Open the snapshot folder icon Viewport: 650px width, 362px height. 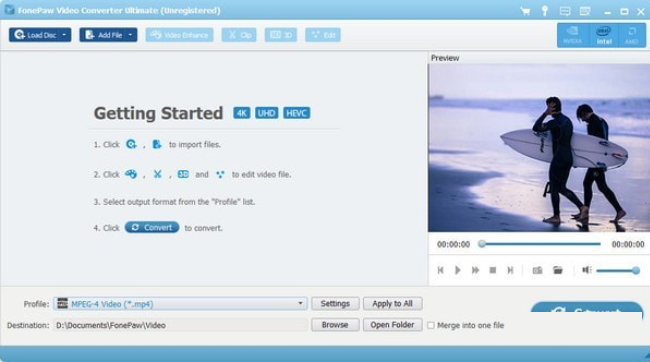558,270
